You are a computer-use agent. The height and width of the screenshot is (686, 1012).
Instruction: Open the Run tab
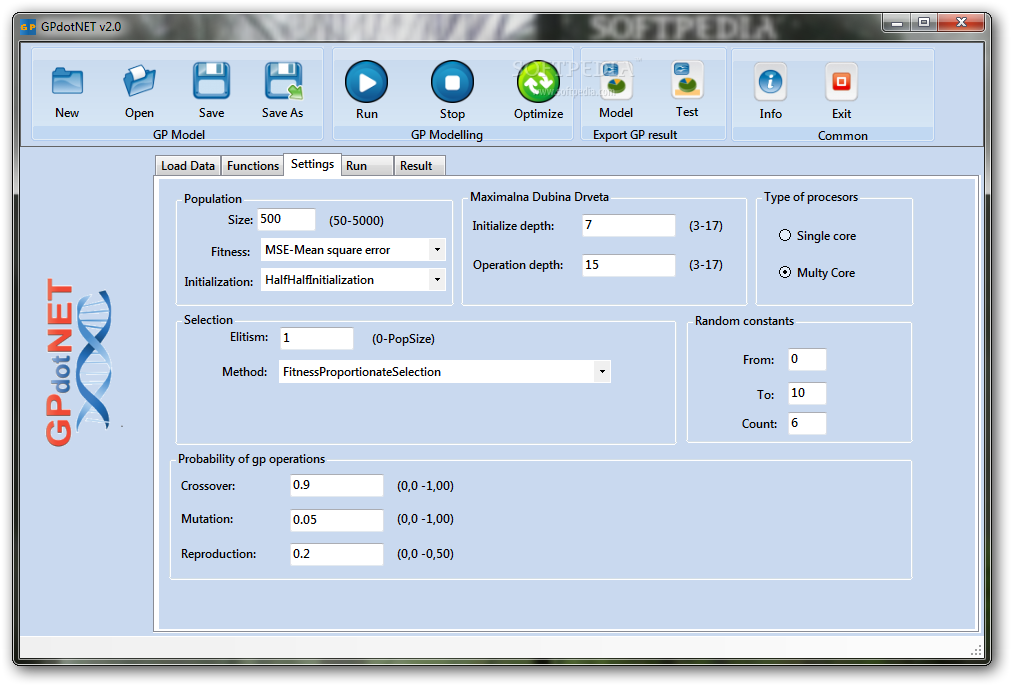click(367, 166)
